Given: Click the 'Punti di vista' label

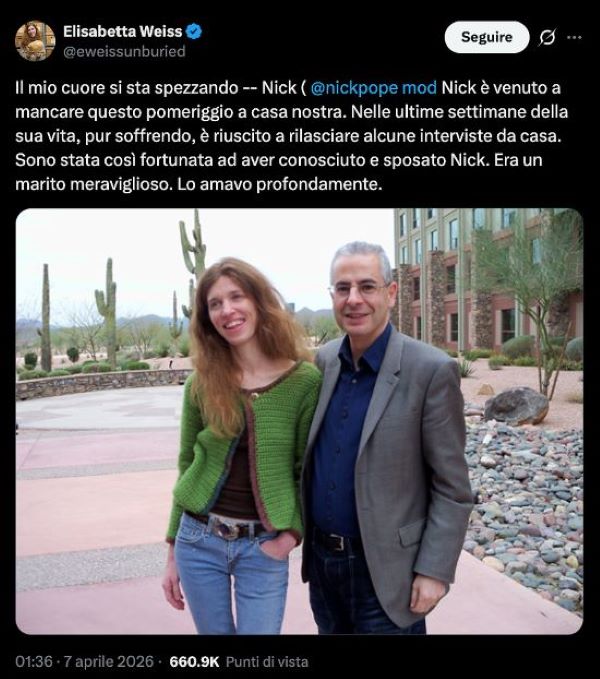Looking at the screenshot, I should tap(267, 662).
